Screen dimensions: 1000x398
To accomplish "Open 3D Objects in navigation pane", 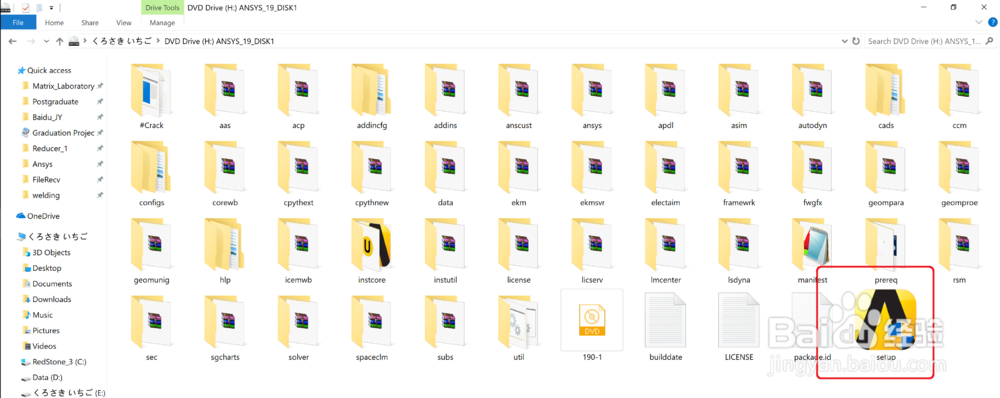I will coord(51,253).
